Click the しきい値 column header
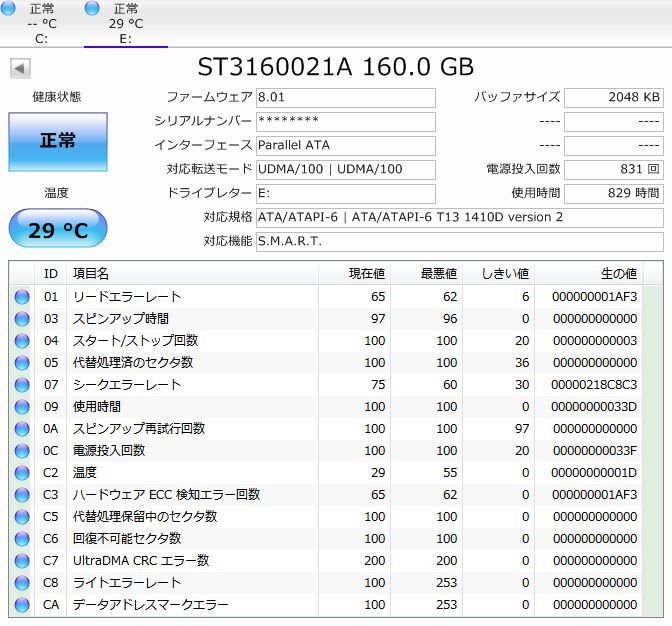The image size is (672, 626). tap(505, 274)
